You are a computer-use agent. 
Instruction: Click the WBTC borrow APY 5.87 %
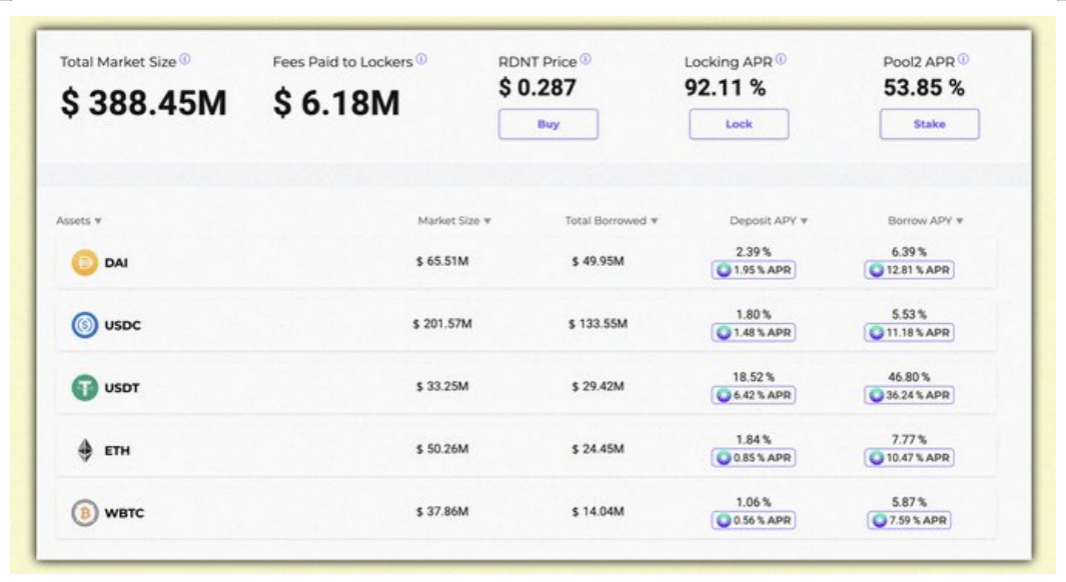909,502
